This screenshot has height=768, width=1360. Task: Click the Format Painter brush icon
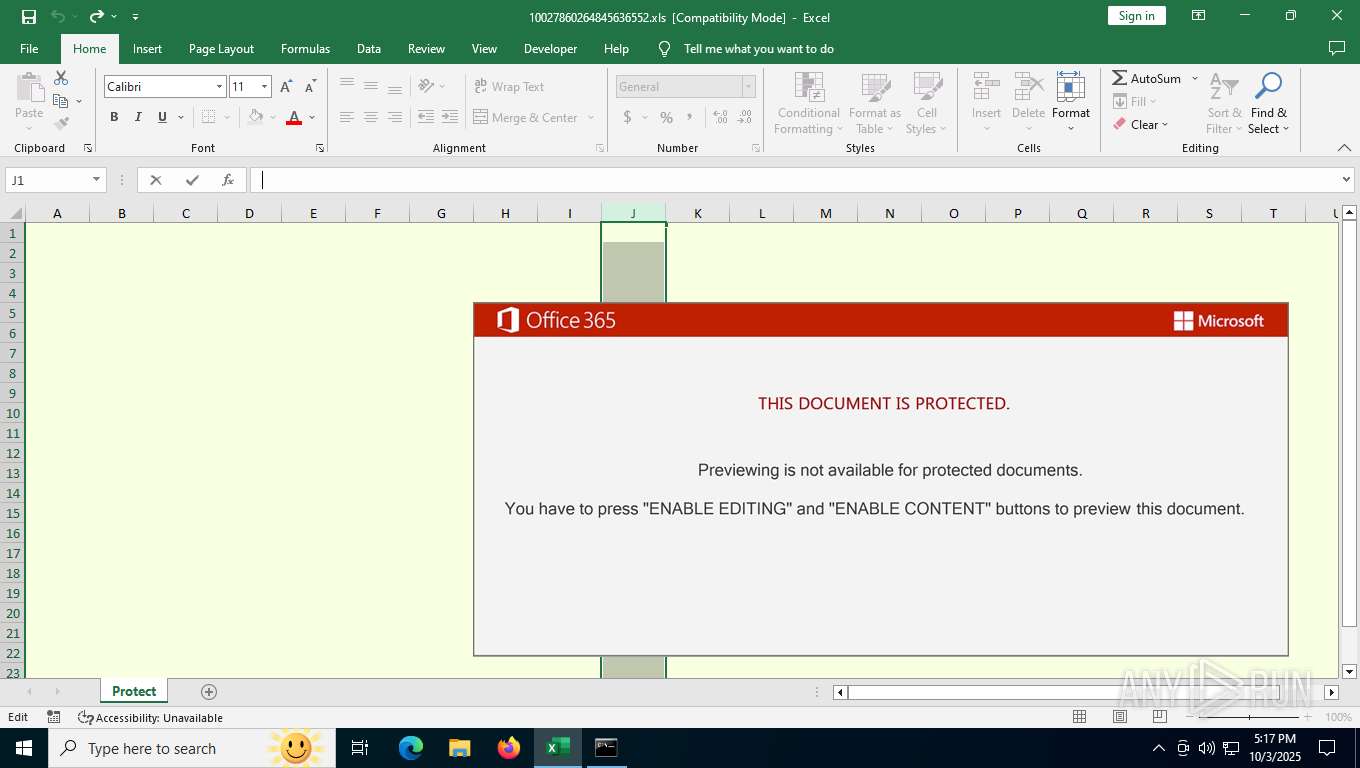61,124
